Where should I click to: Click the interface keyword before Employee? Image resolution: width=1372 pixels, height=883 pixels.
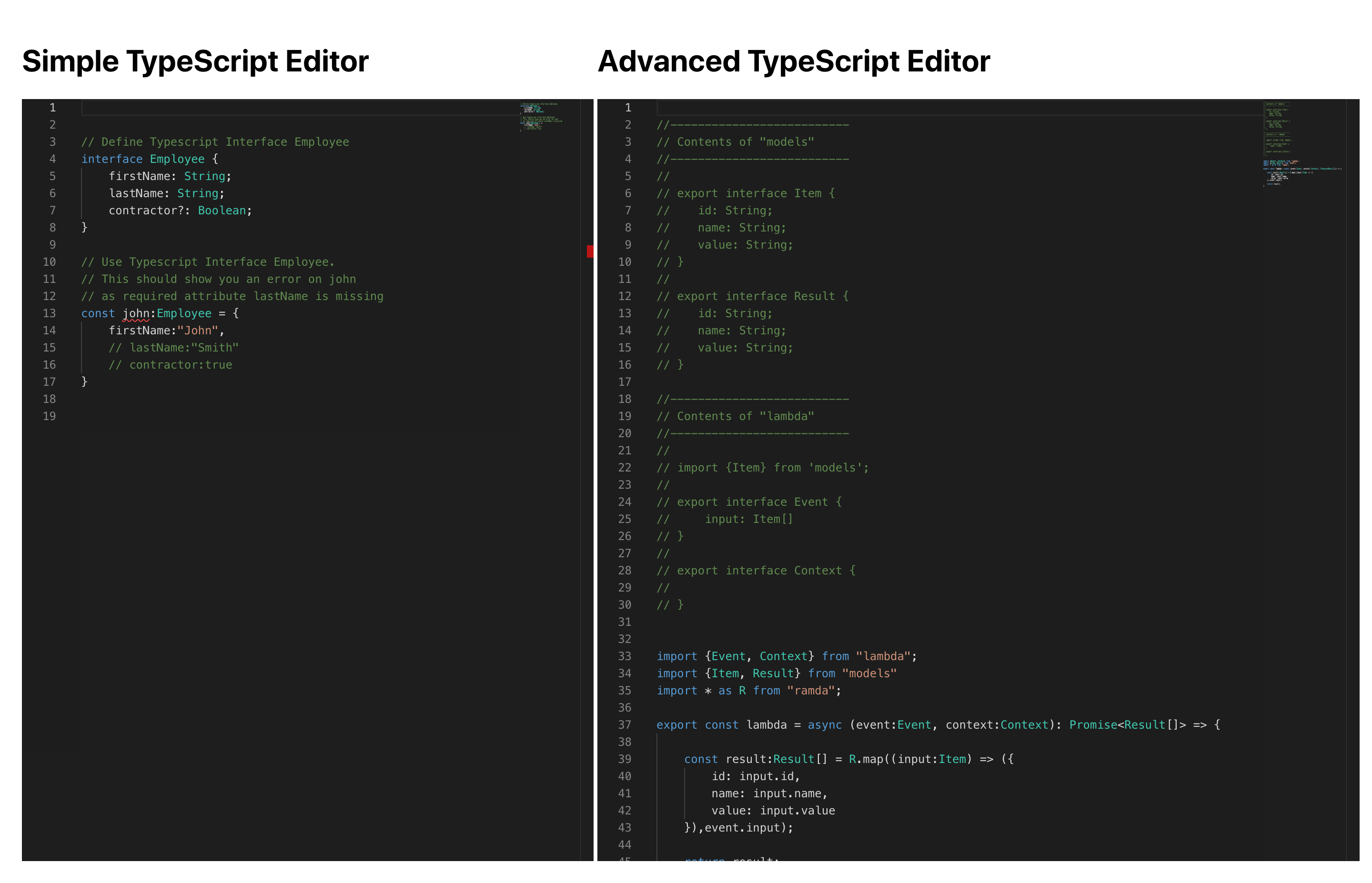(x=112, y=160)
